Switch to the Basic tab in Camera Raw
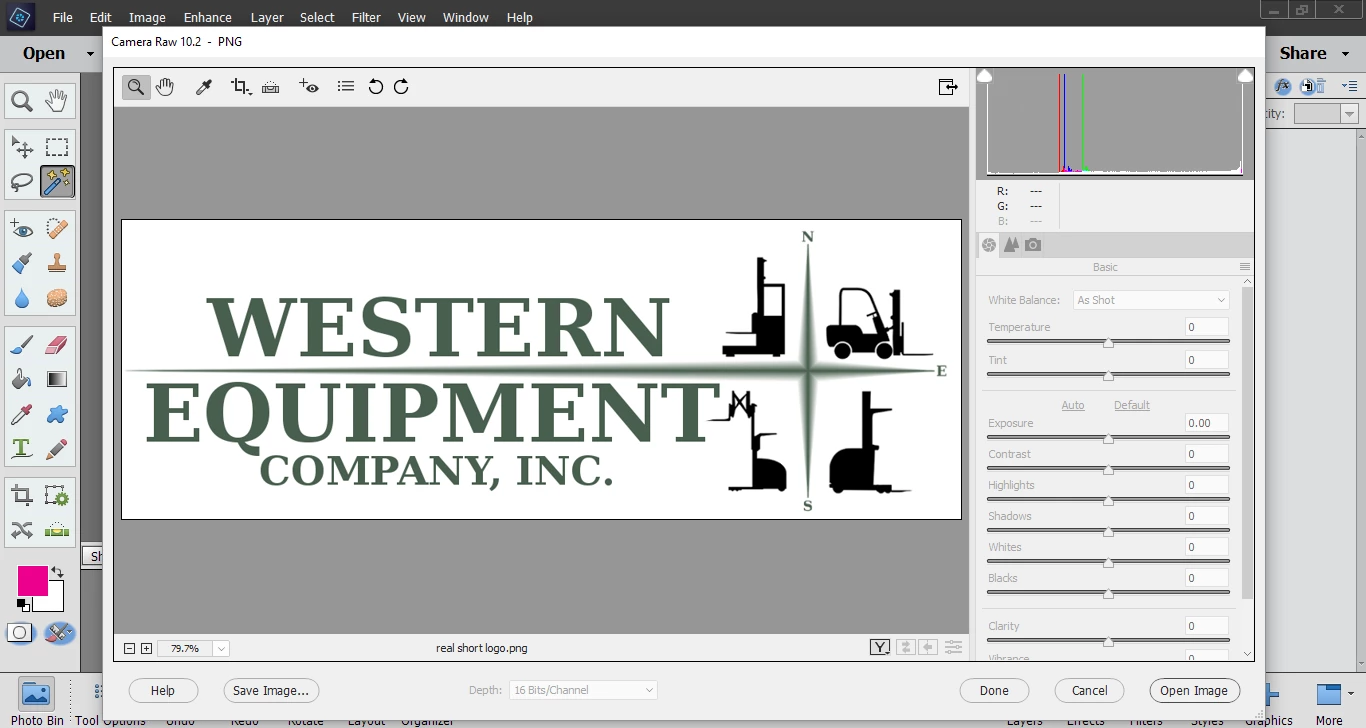The width and height of the screenshot is (1366, 728). tap(989, 245)
